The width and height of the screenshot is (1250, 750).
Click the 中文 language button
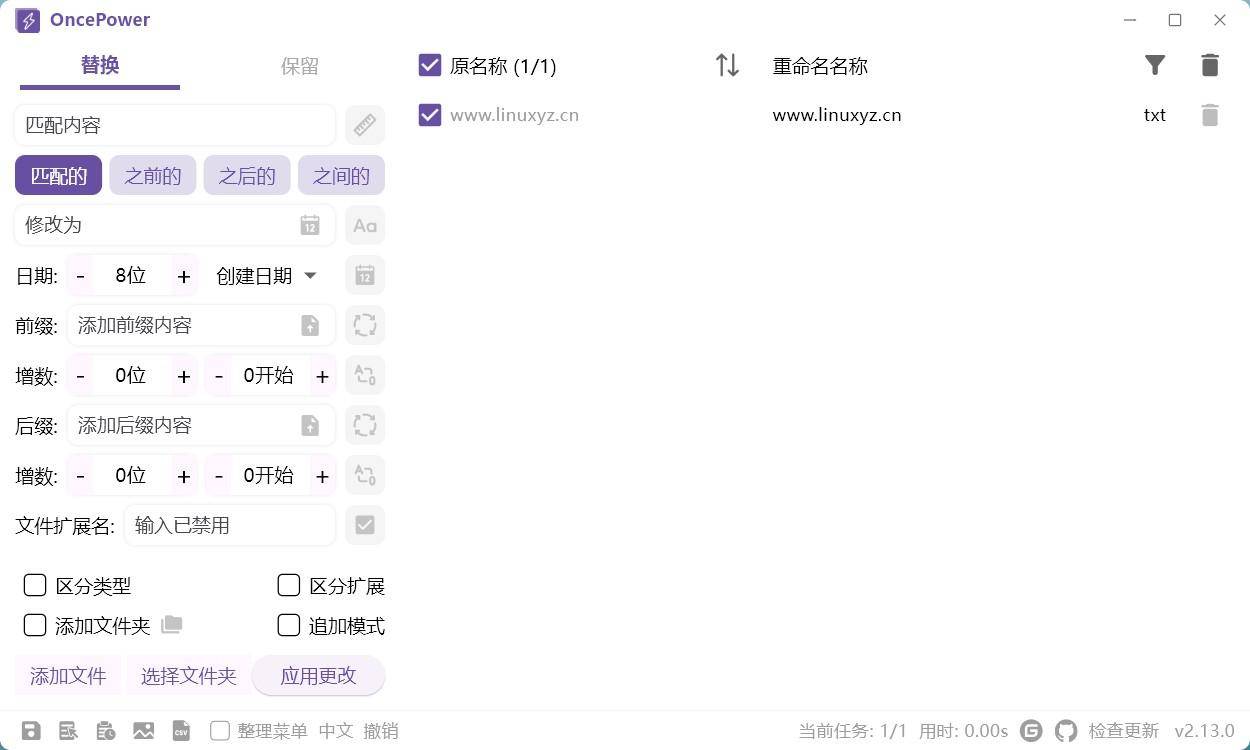336,731
